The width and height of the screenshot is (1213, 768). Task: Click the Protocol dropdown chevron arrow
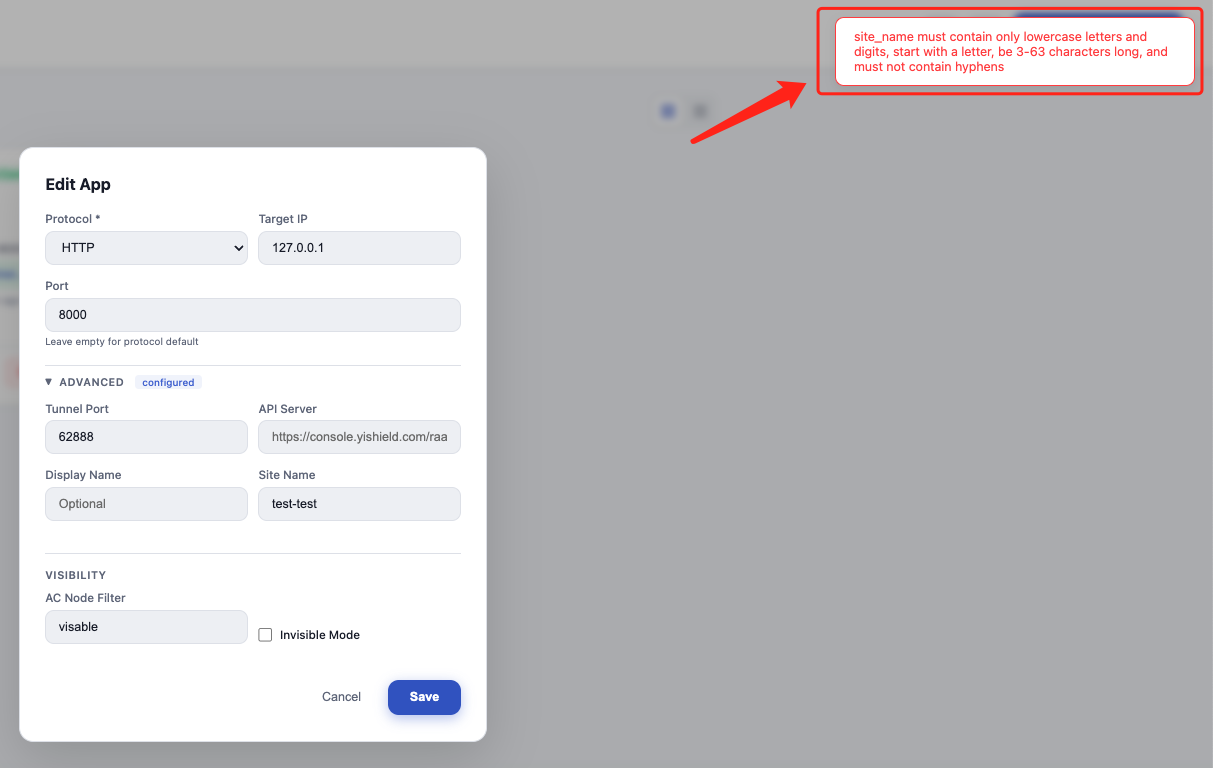coord(238,248)
